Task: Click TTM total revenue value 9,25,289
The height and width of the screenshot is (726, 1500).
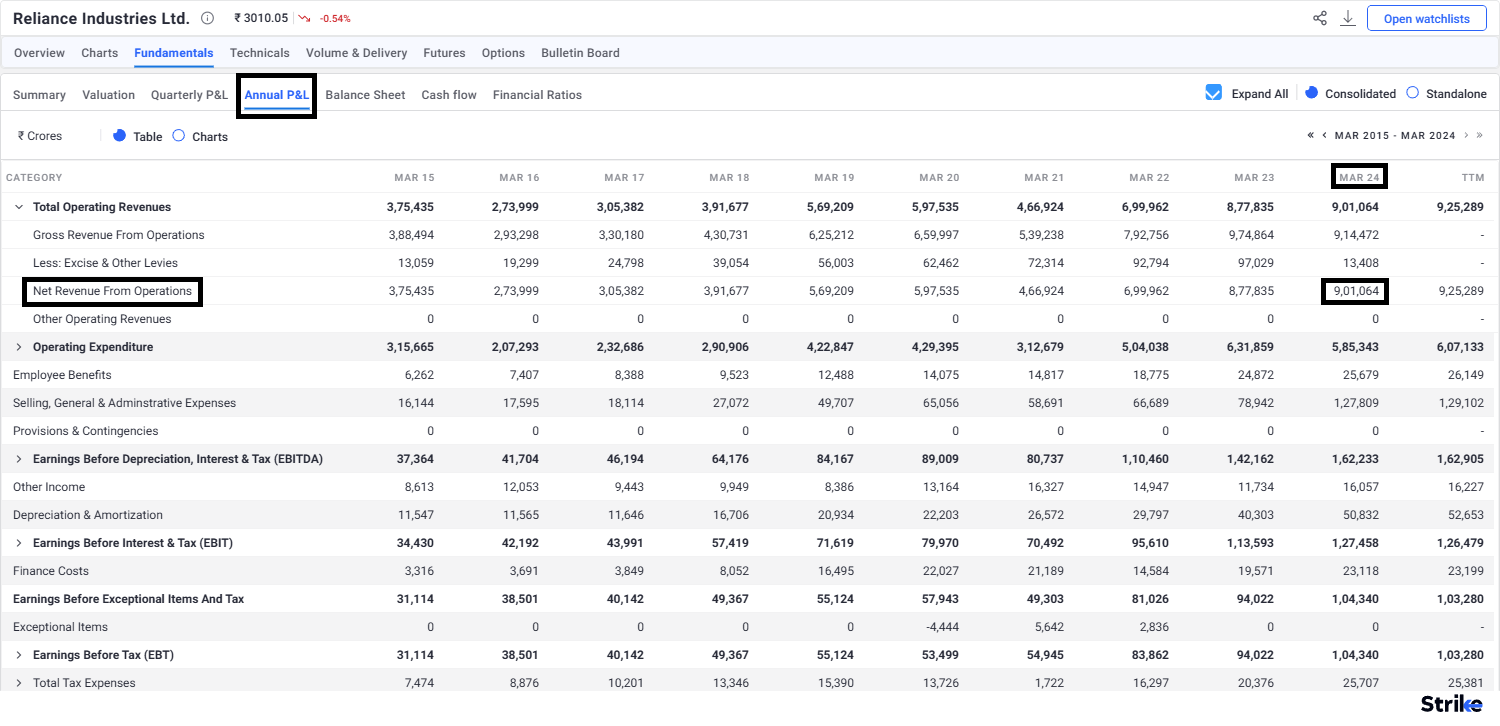Action: pos(1460,207)
